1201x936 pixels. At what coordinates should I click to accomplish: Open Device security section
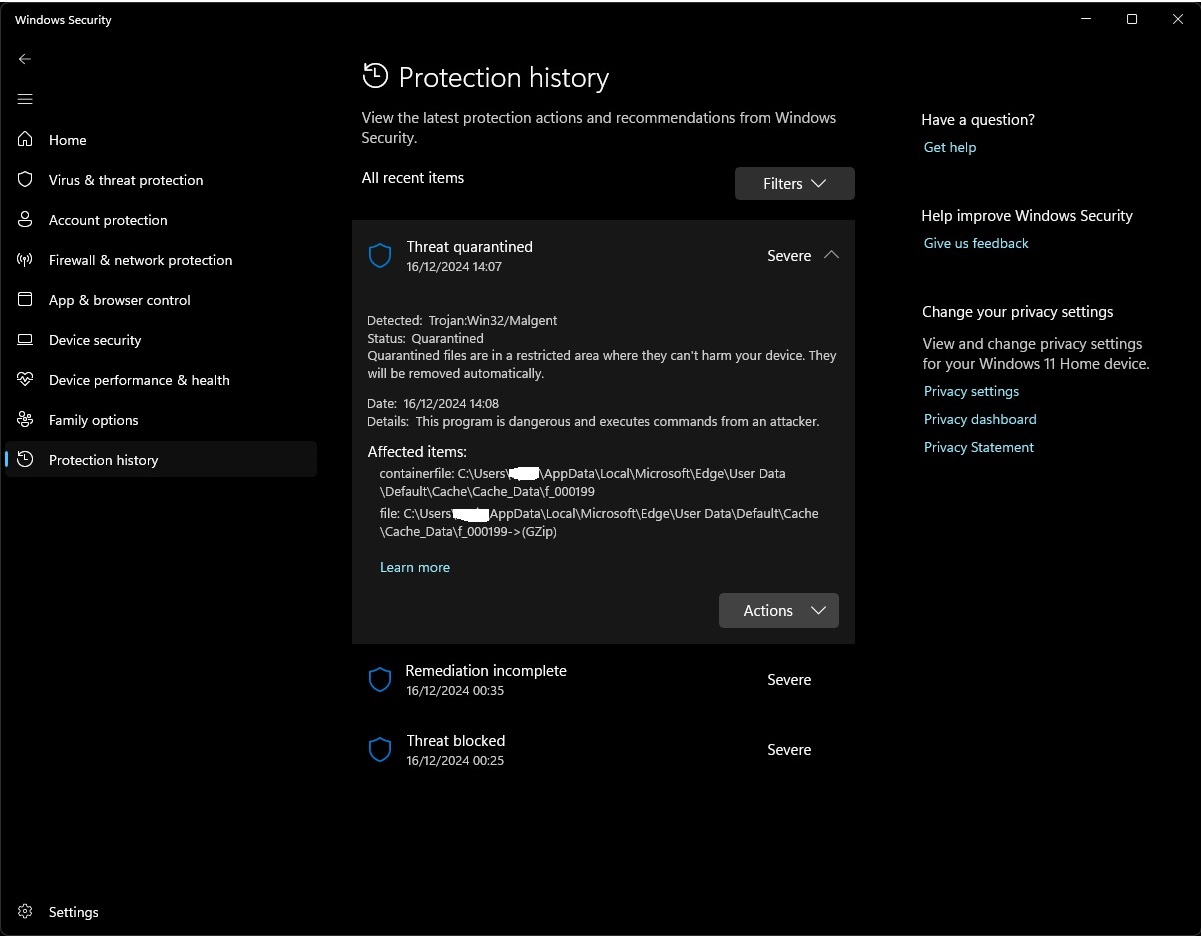160,340
